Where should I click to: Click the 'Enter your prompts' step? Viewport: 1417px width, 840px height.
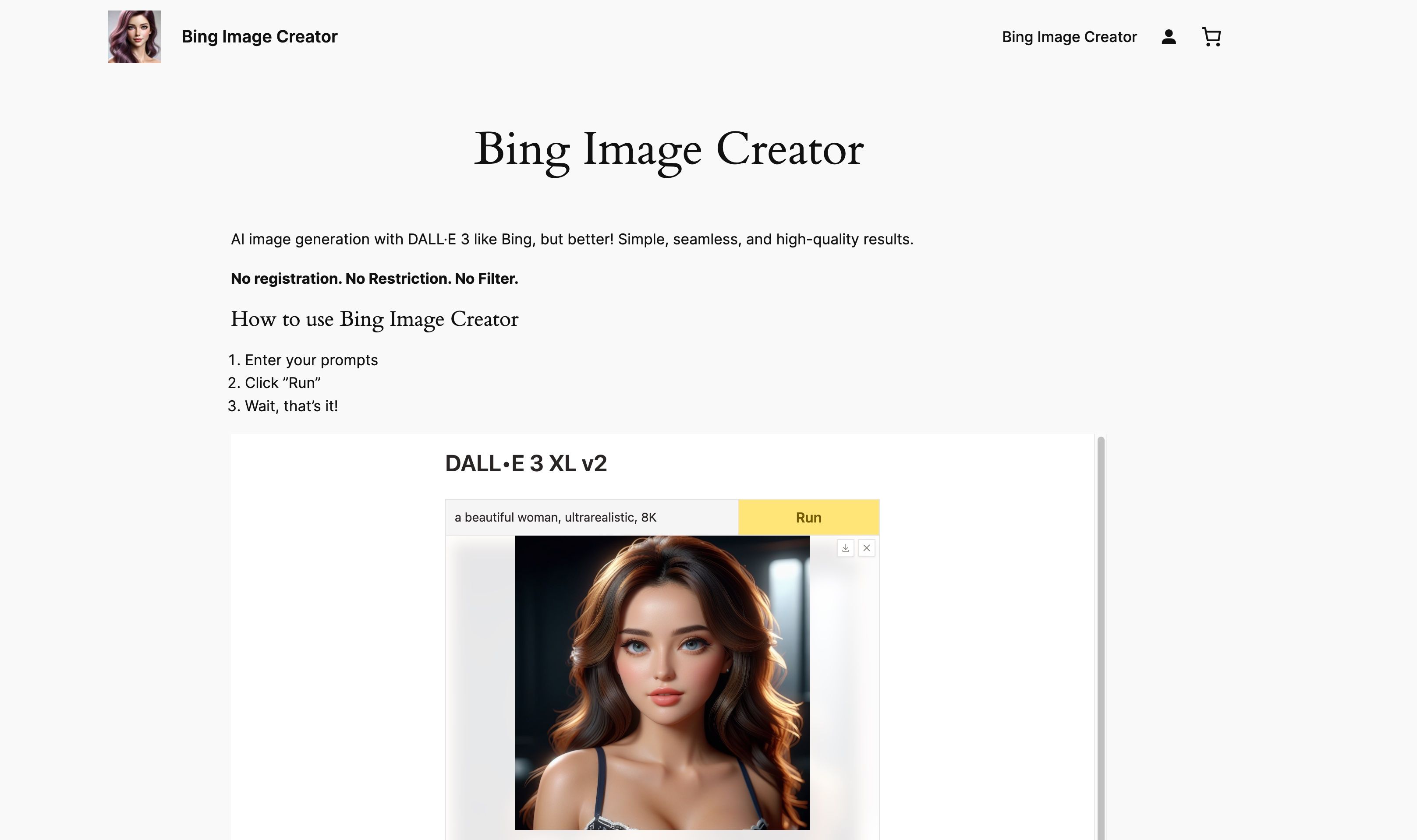click(311, 360)
